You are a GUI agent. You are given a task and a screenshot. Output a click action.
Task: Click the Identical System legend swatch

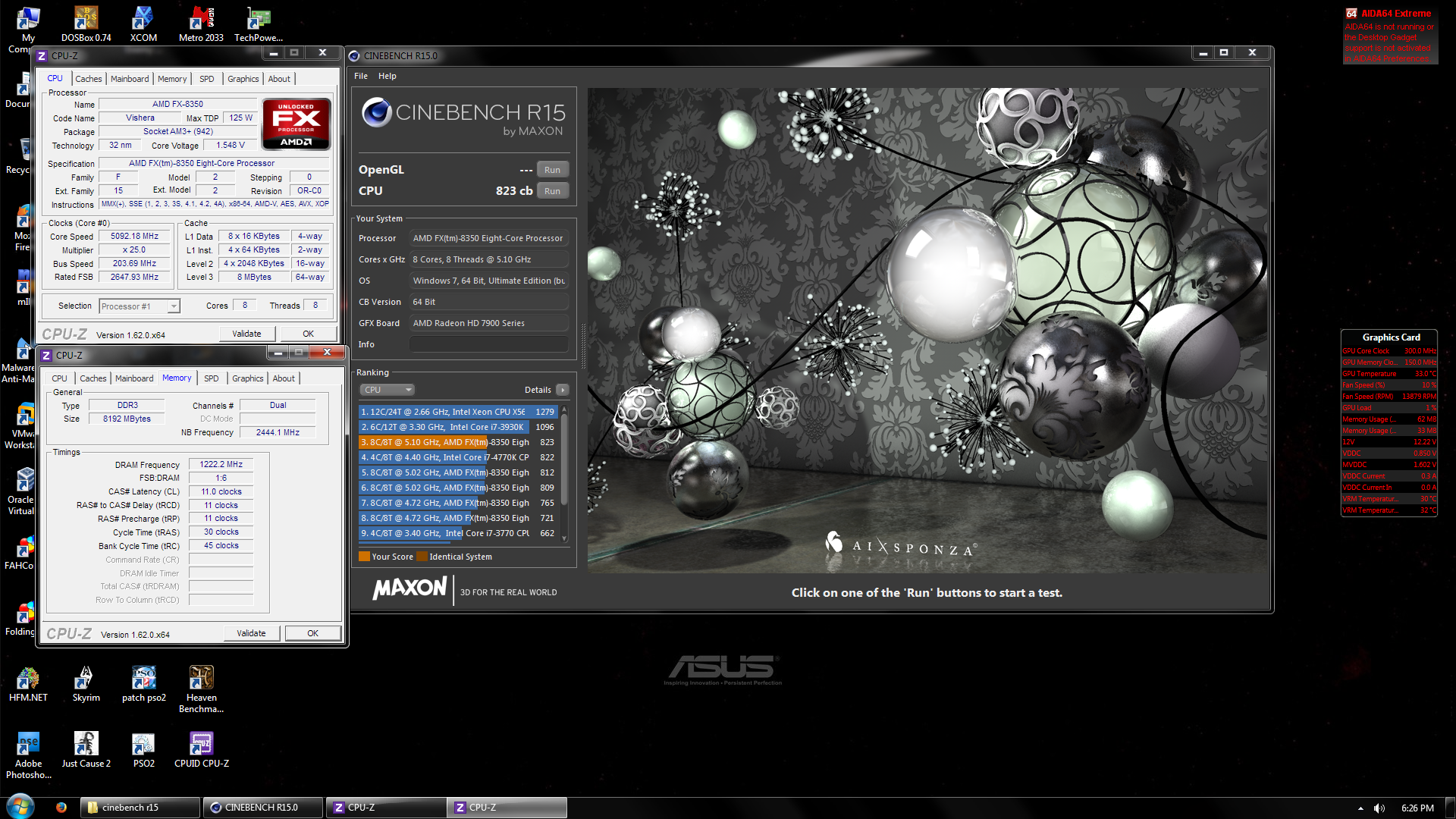(x=422, y=557)
